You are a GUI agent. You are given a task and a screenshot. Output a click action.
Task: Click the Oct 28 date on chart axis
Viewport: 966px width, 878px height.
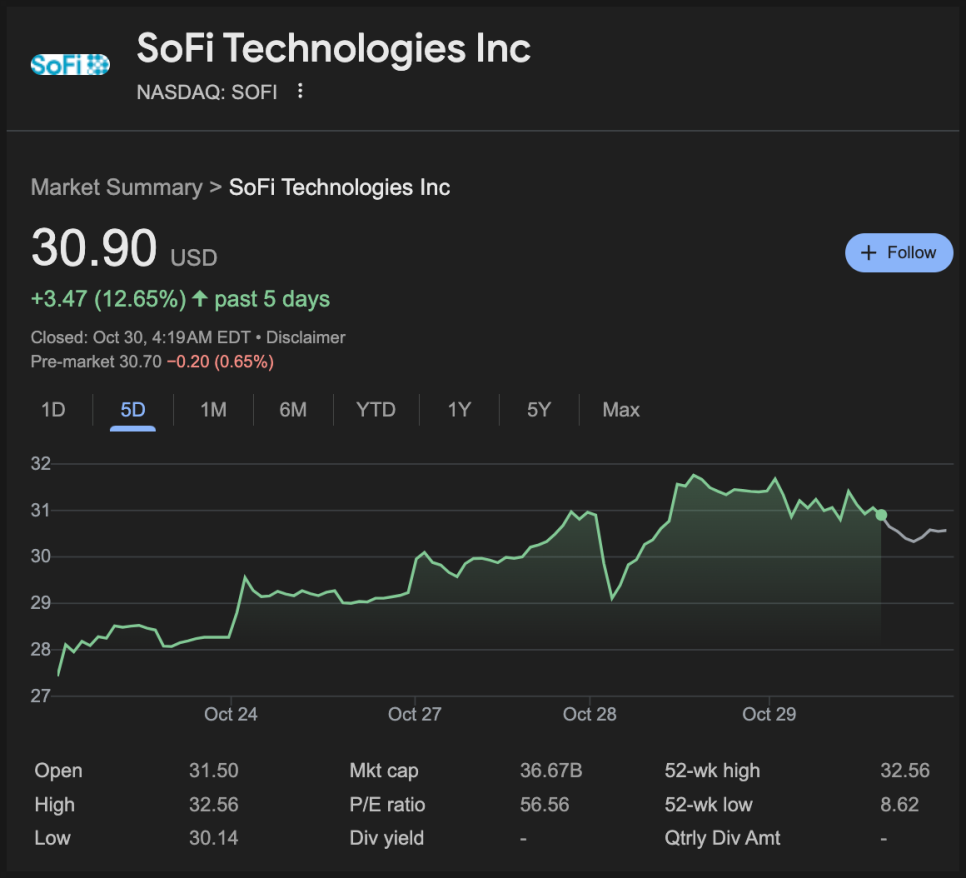click(x=590, y=714)
